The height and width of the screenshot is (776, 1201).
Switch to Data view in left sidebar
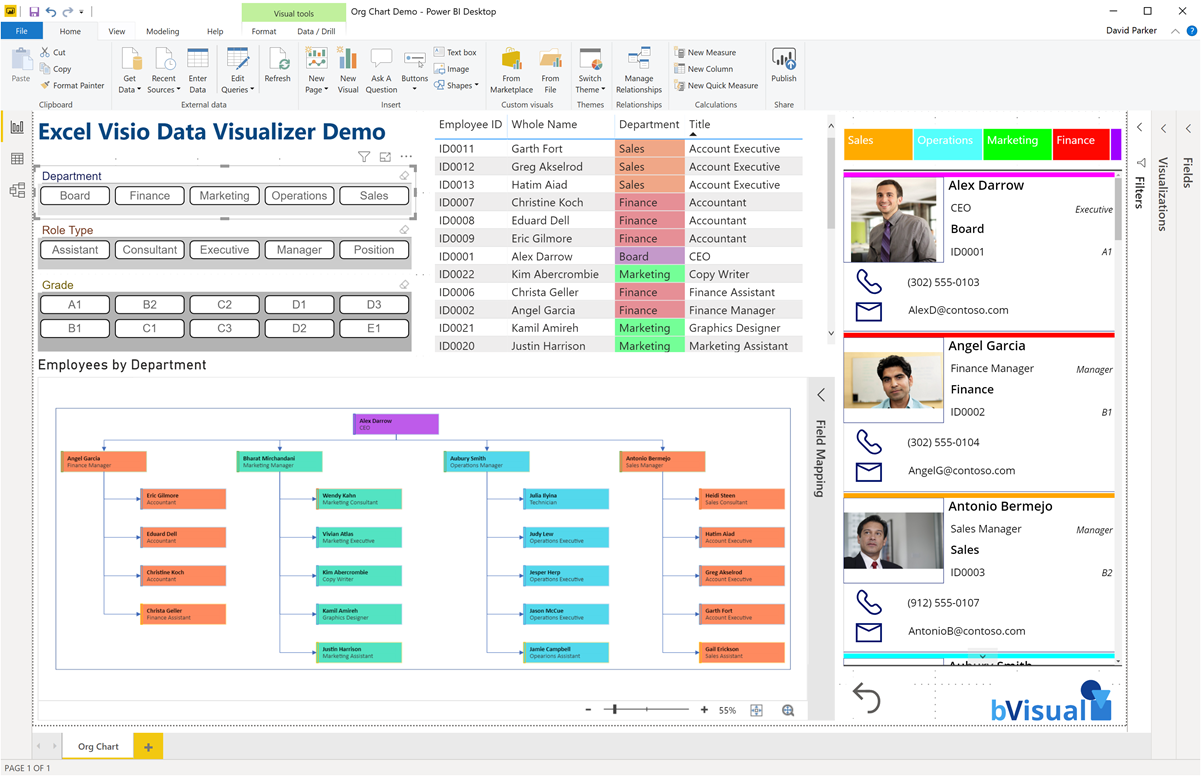pyautogui.click(x=17, y=159)
